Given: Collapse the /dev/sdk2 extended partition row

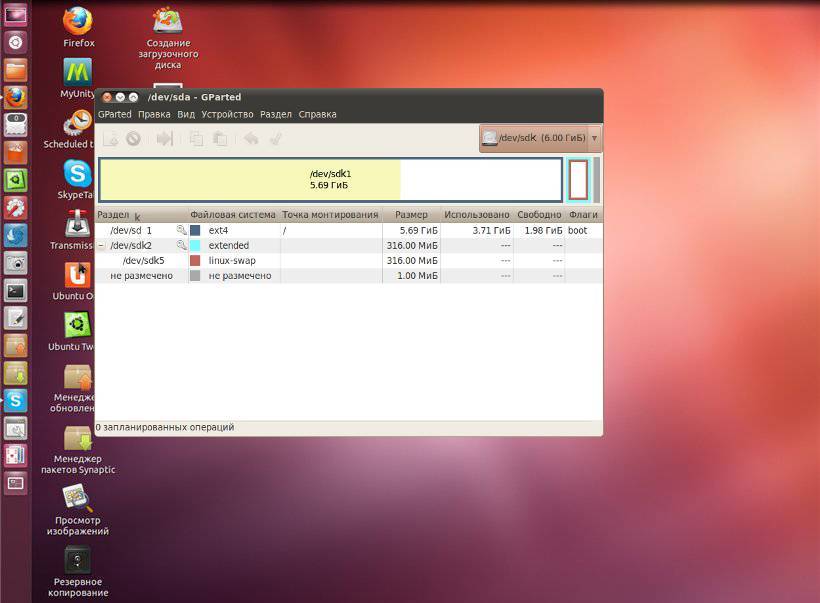Looking at the screenshot, I should click(101, 245).
